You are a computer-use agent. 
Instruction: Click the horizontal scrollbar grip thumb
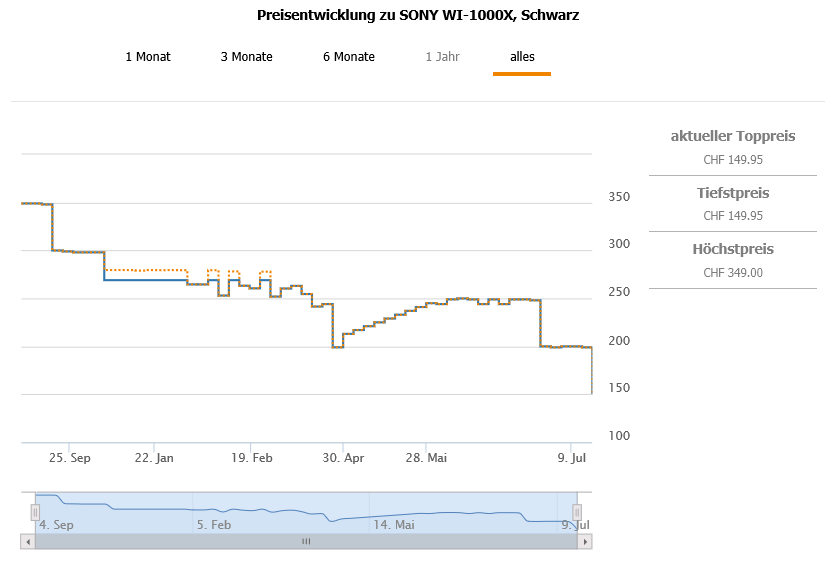click(x=306, y=541)
